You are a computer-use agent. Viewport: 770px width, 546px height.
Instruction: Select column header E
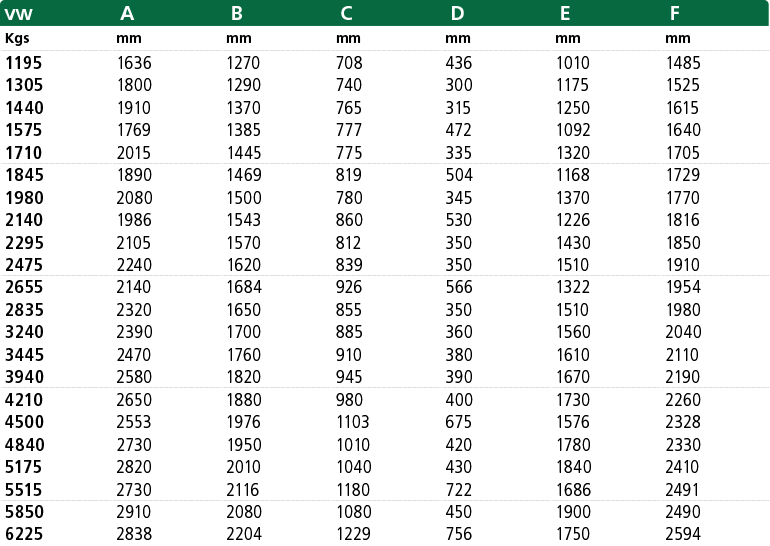565,14
